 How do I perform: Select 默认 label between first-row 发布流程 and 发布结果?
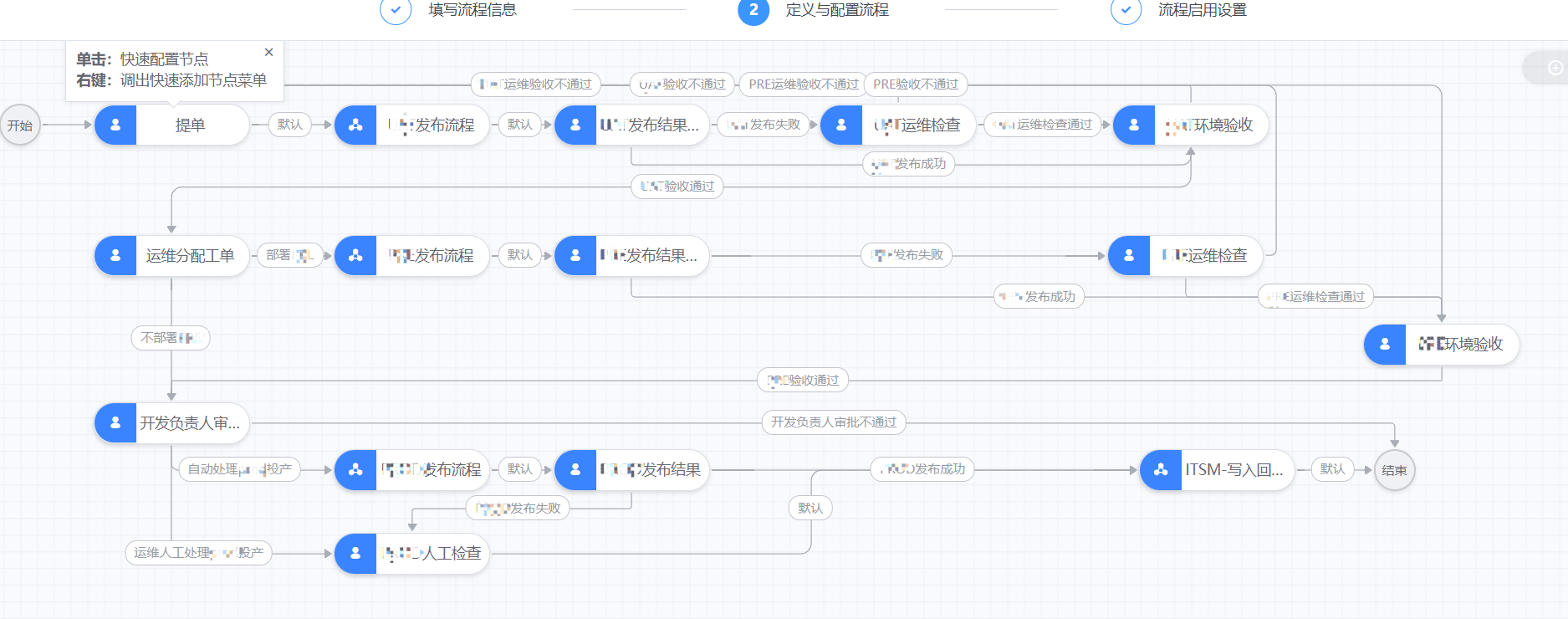[x=519, y=125]
